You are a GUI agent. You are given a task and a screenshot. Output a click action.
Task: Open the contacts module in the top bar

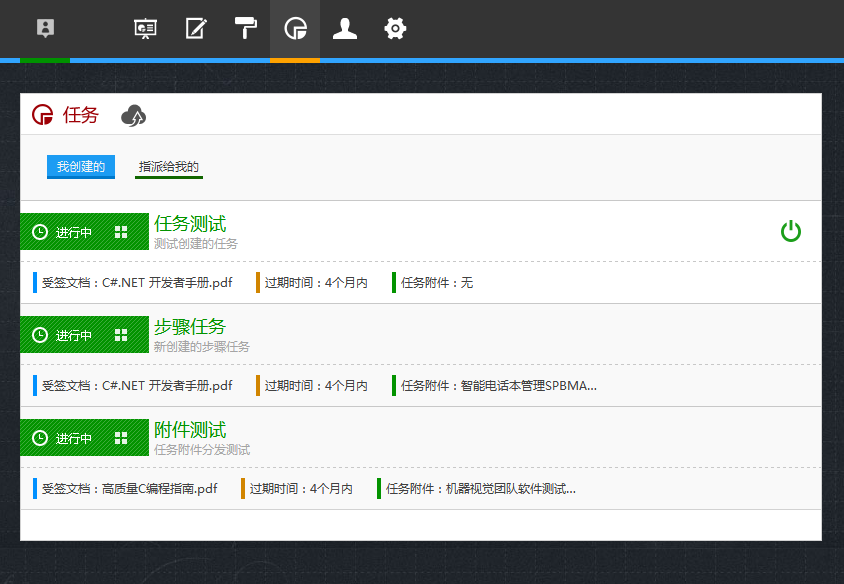[x=45, y=28]
